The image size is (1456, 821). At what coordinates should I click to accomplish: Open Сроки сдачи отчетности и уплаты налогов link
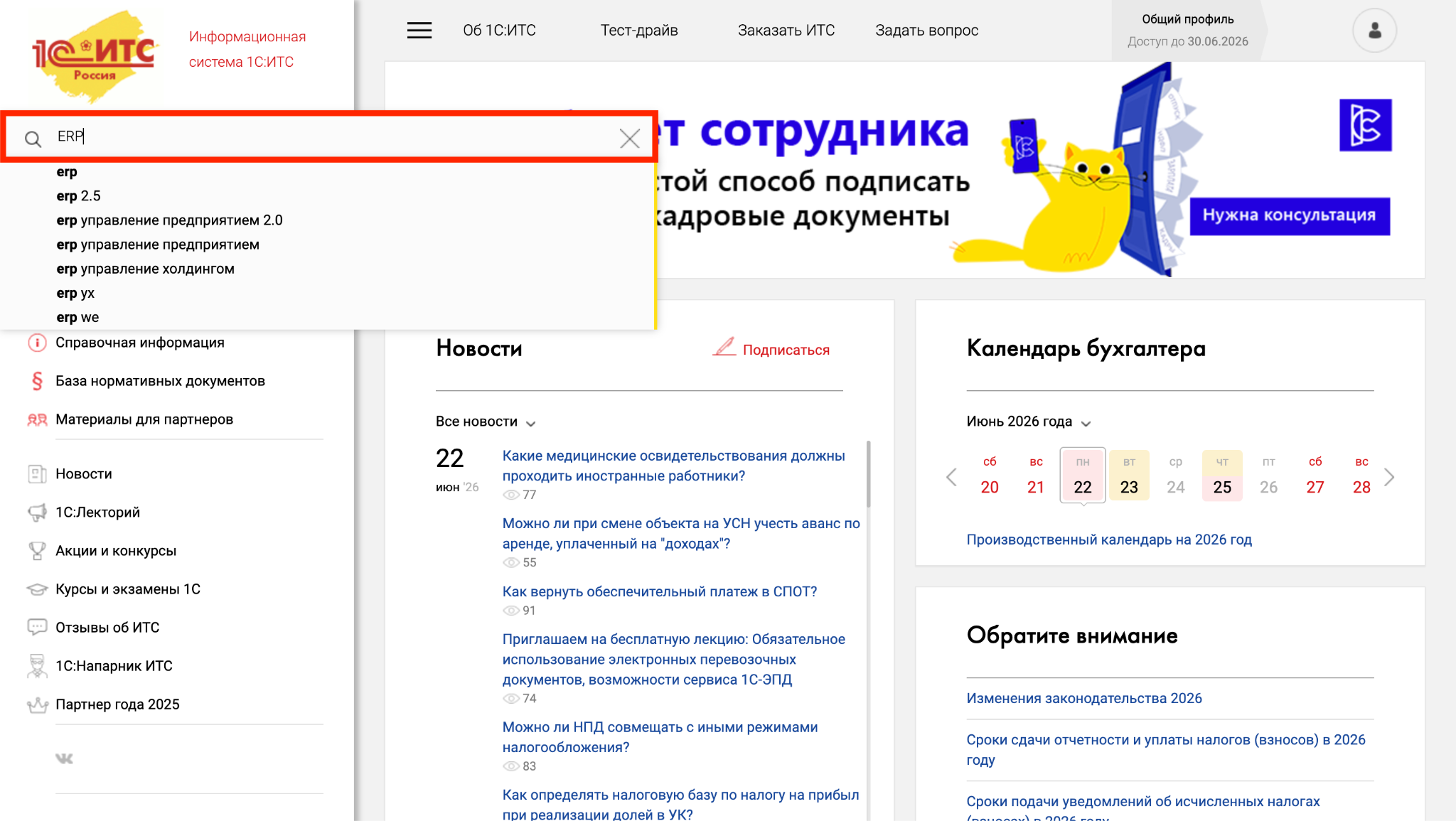pyautogui.click(x=1166, y=750)
